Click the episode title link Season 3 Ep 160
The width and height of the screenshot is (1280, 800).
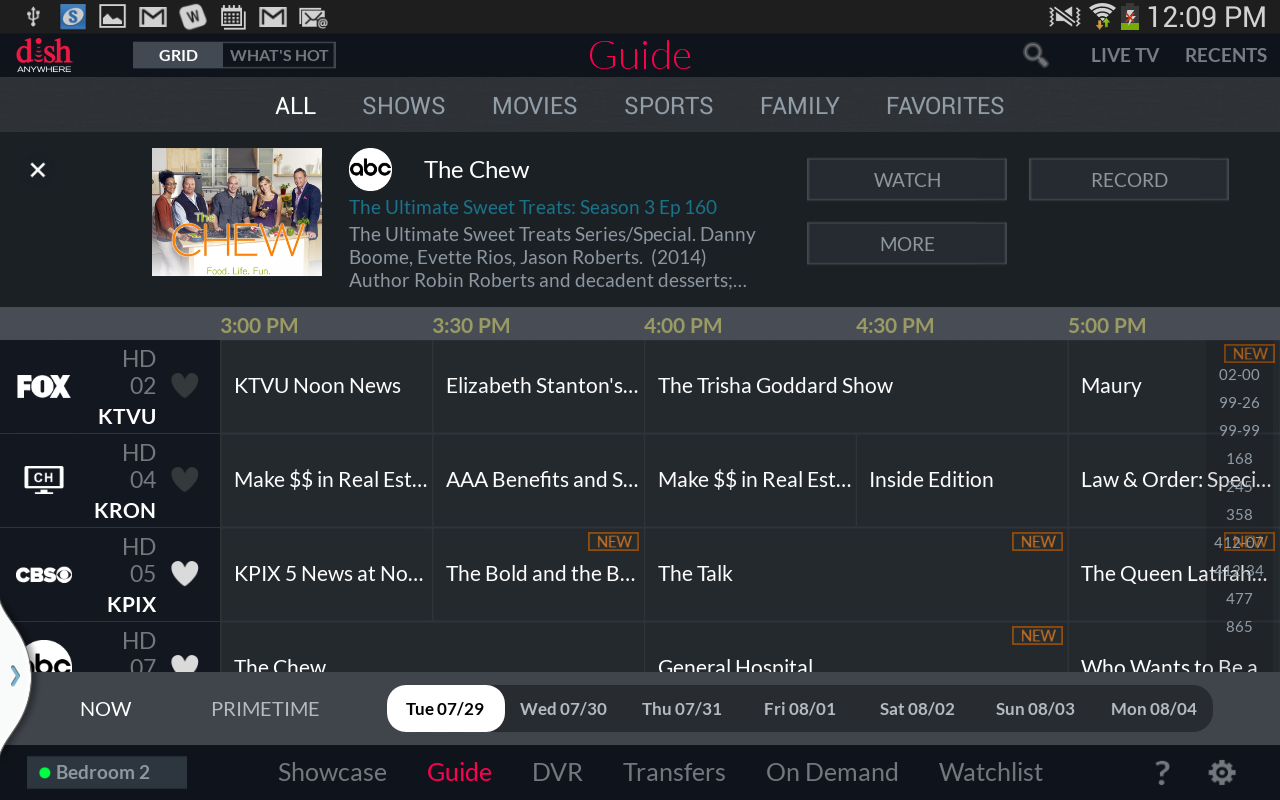(533, 207)
